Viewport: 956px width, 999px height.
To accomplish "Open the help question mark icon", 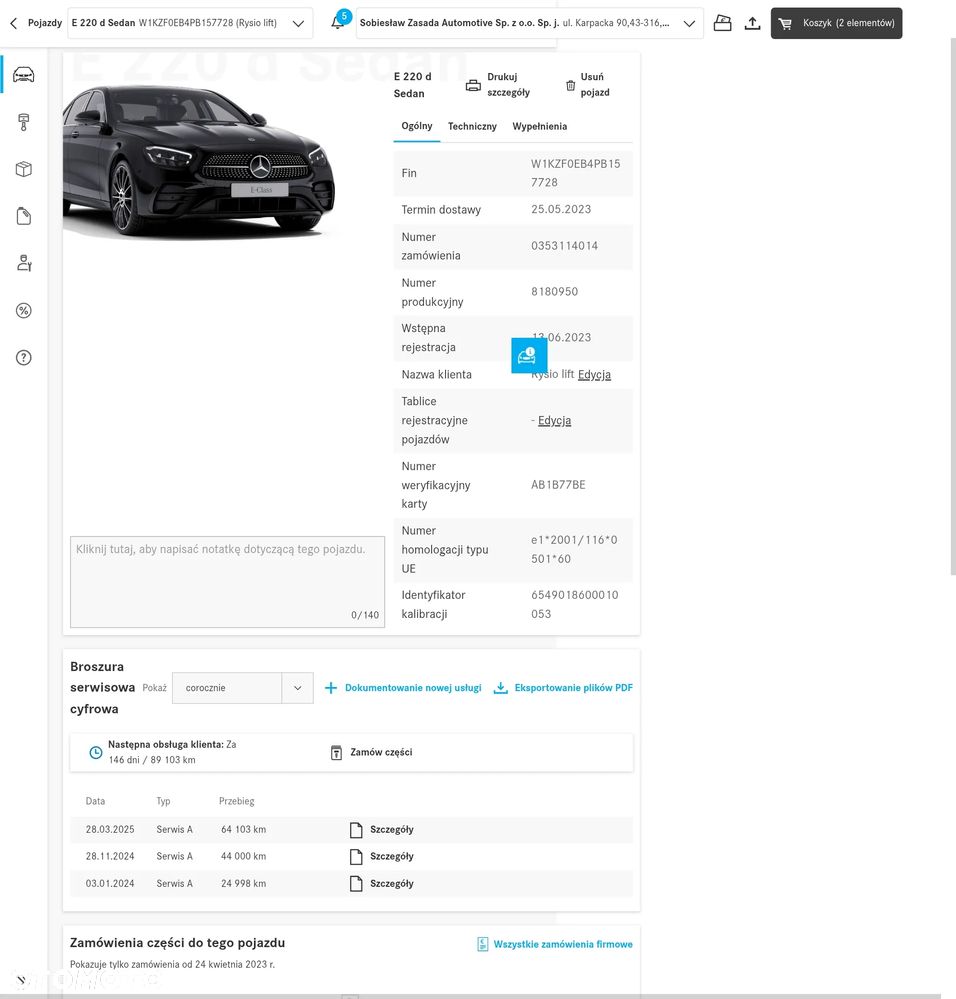I will [x=24, y=357].
